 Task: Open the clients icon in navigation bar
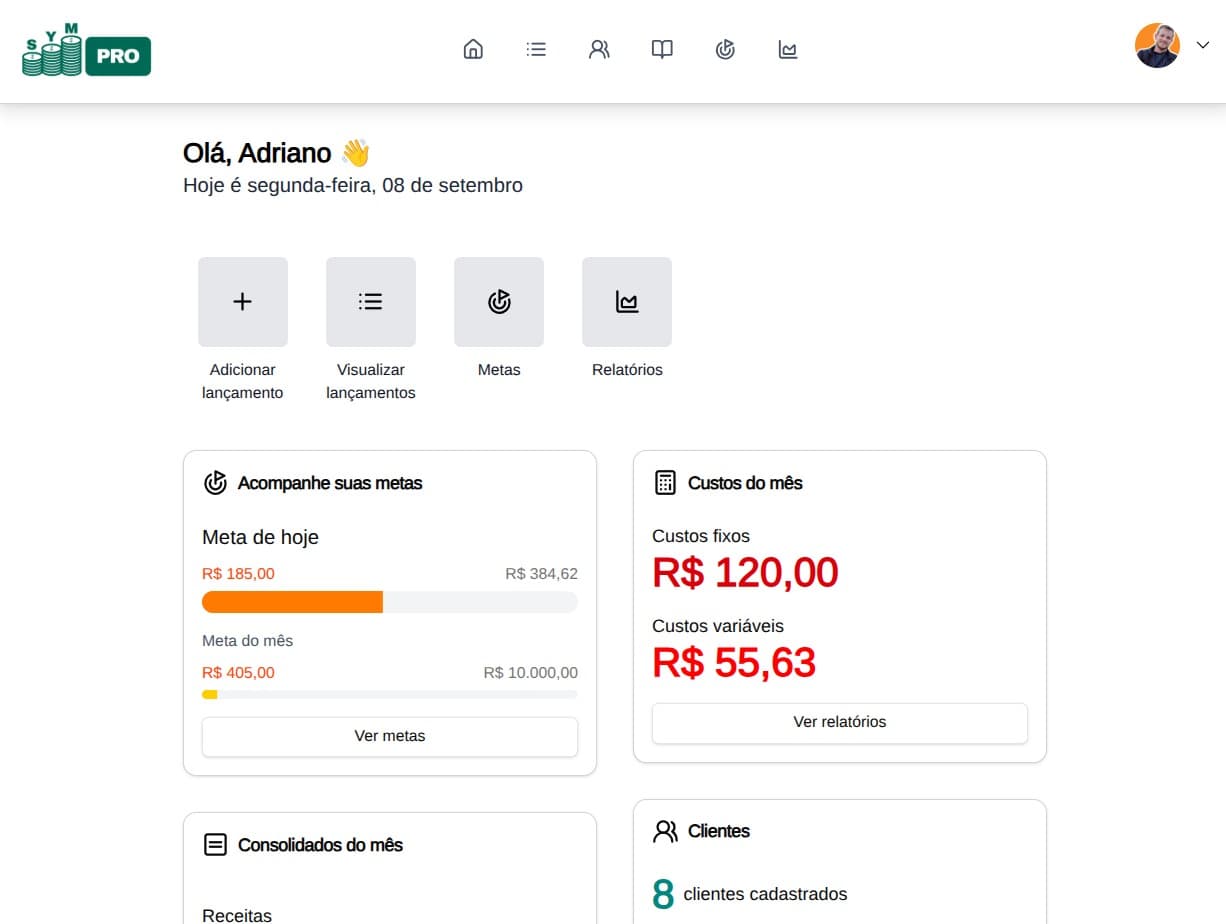[599, 49]
